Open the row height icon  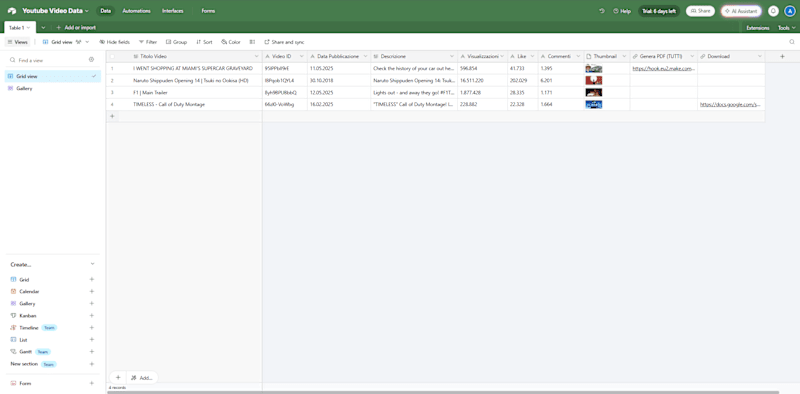pos(252,42)
